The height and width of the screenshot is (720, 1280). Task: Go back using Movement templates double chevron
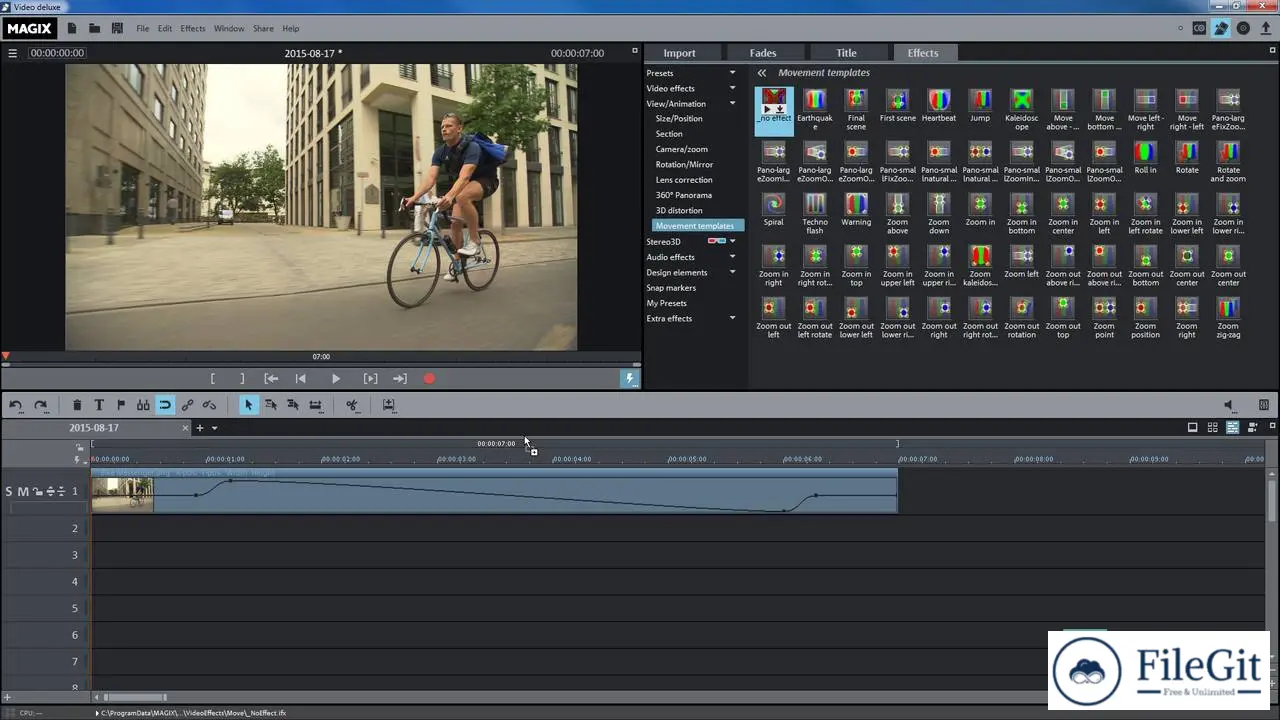[x=762, y=73]
